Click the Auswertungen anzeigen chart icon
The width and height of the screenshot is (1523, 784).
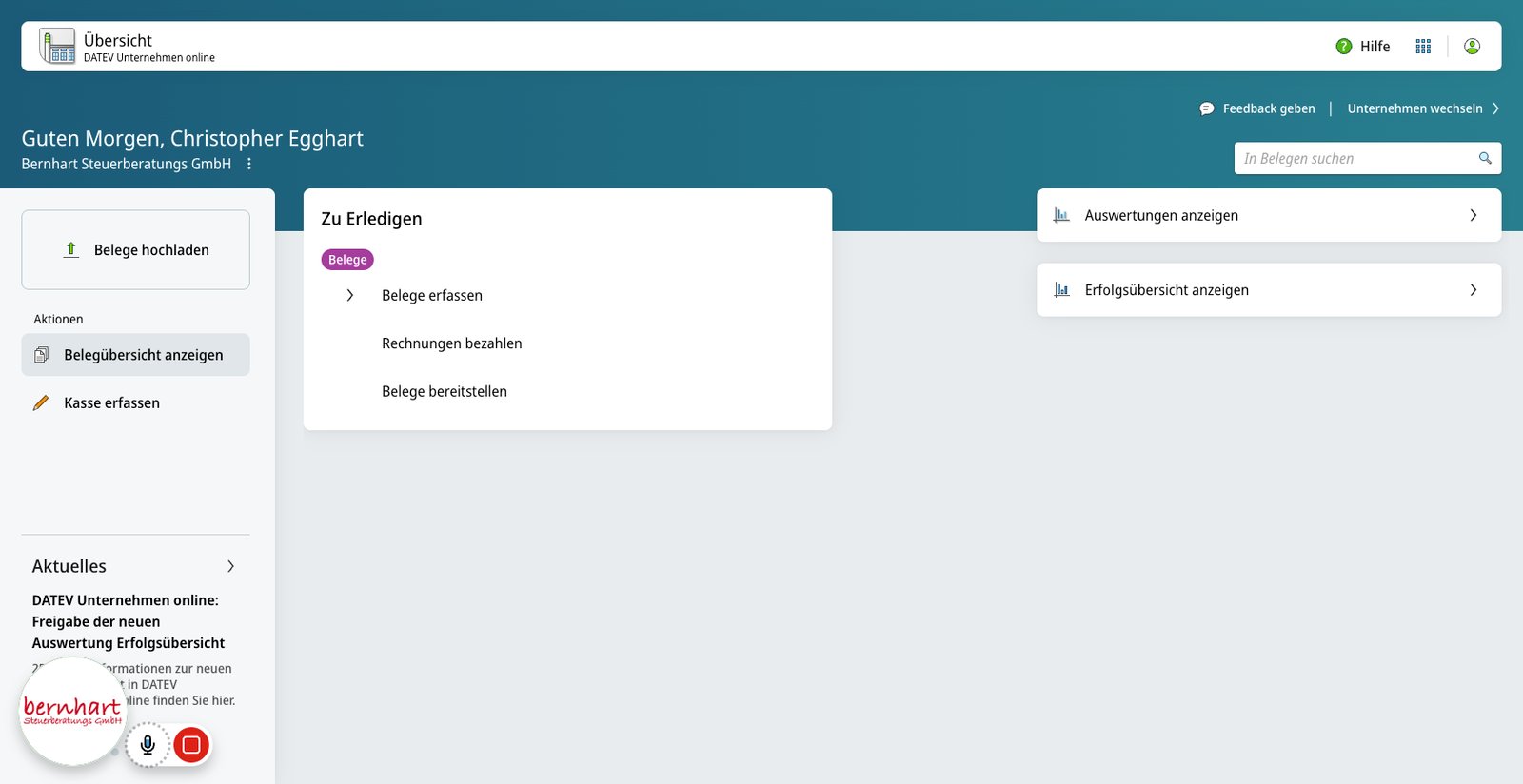pyautogui.click(x=1061, y=216)
